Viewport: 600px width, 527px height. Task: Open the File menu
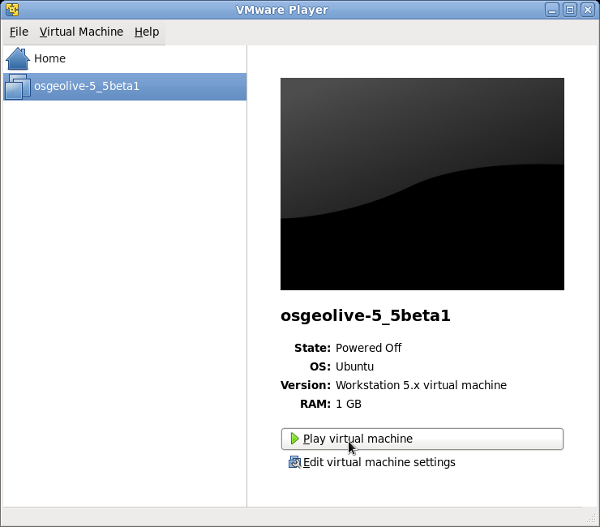[19, 32]
